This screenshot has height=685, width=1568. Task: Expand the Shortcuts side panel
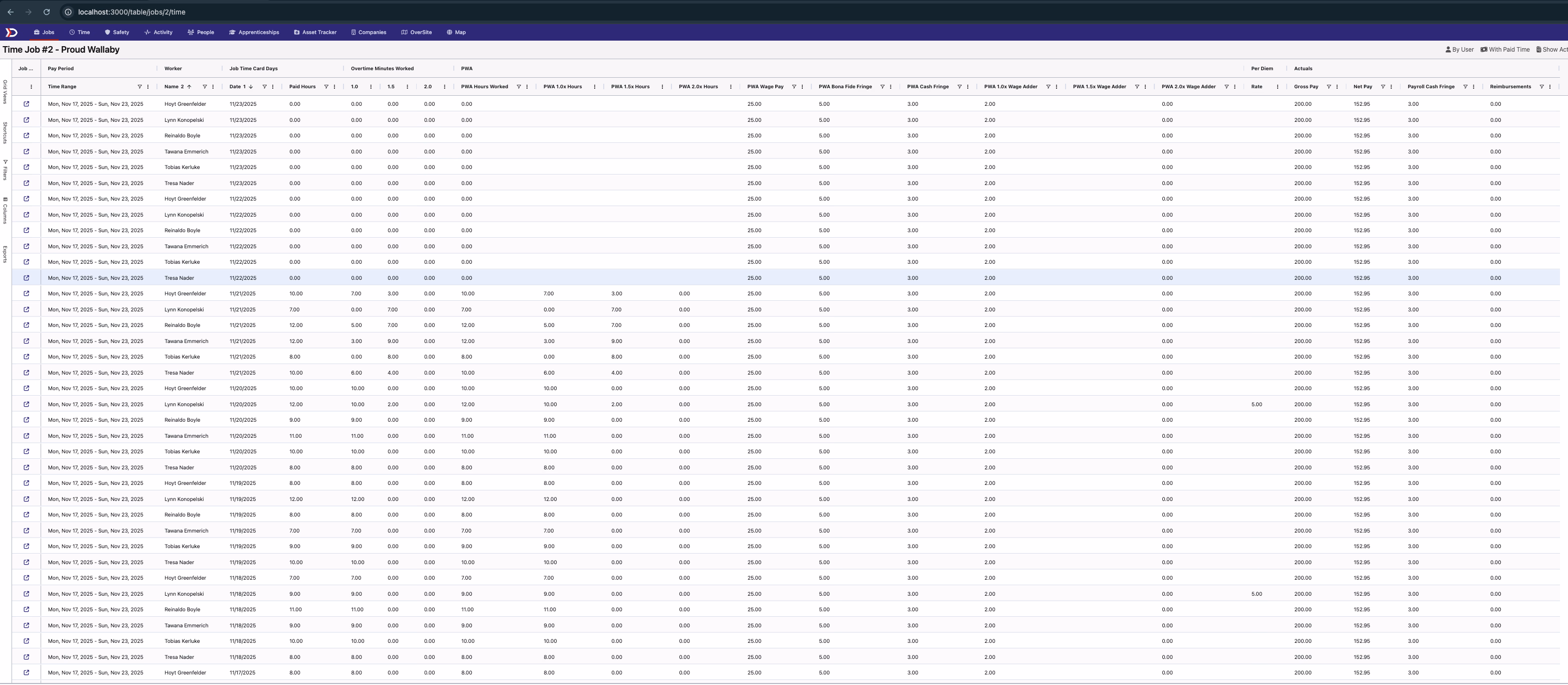[x=5, y=133]
